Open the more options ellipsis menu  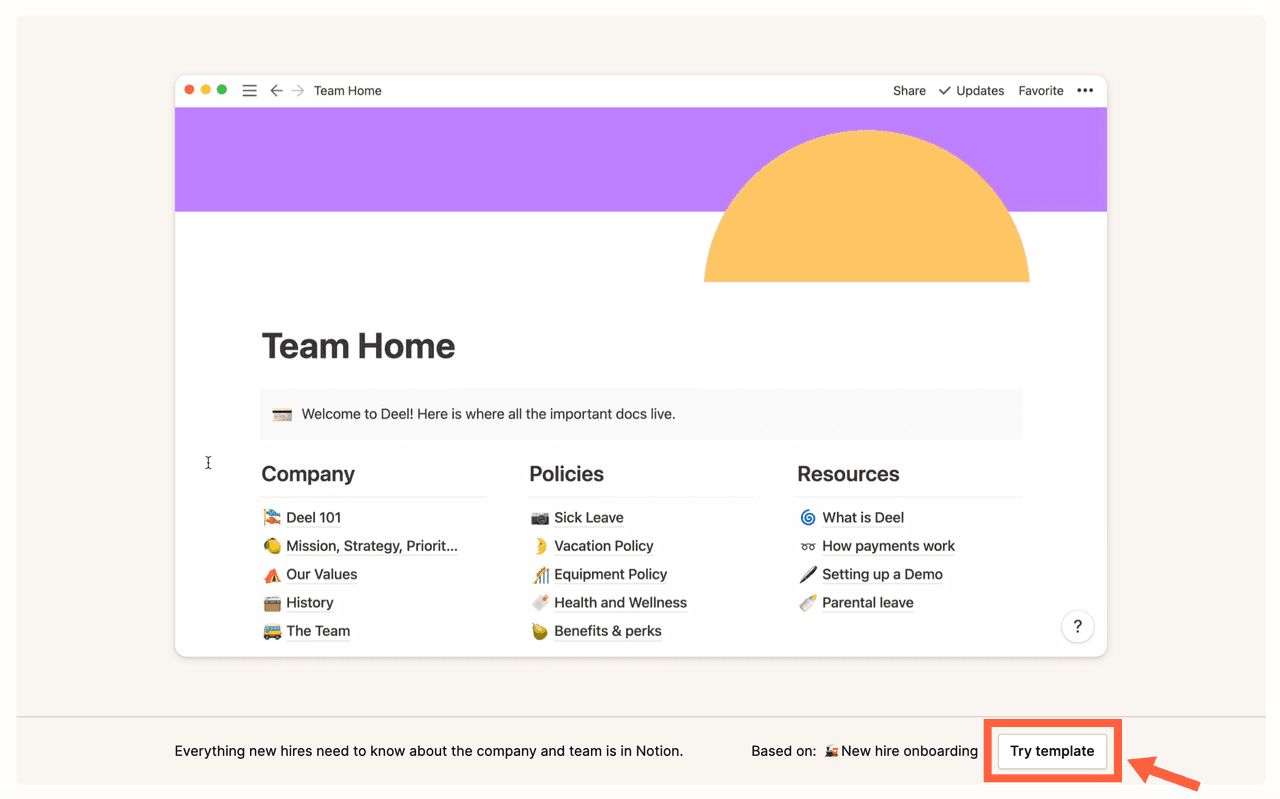point(1085,90)
